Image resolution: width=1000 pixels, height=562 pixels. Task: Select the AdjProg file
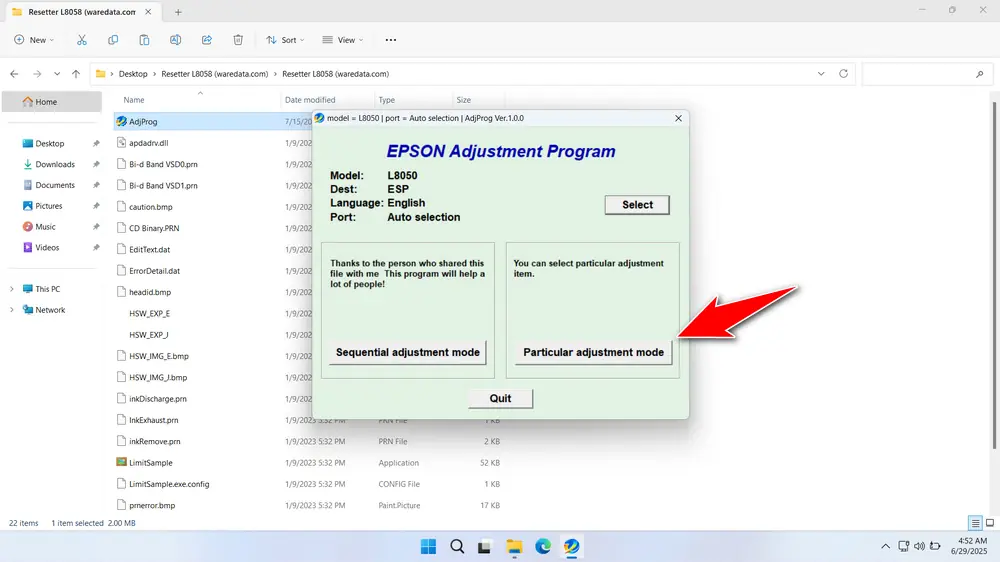click(143, 122)
